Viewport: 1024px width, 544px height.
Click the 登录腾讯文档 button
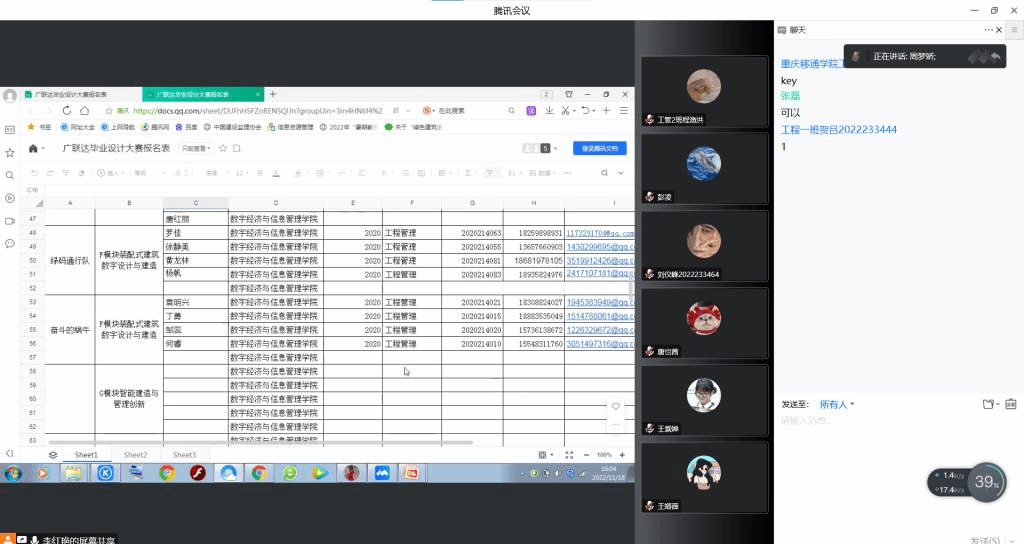pos(599,148)
